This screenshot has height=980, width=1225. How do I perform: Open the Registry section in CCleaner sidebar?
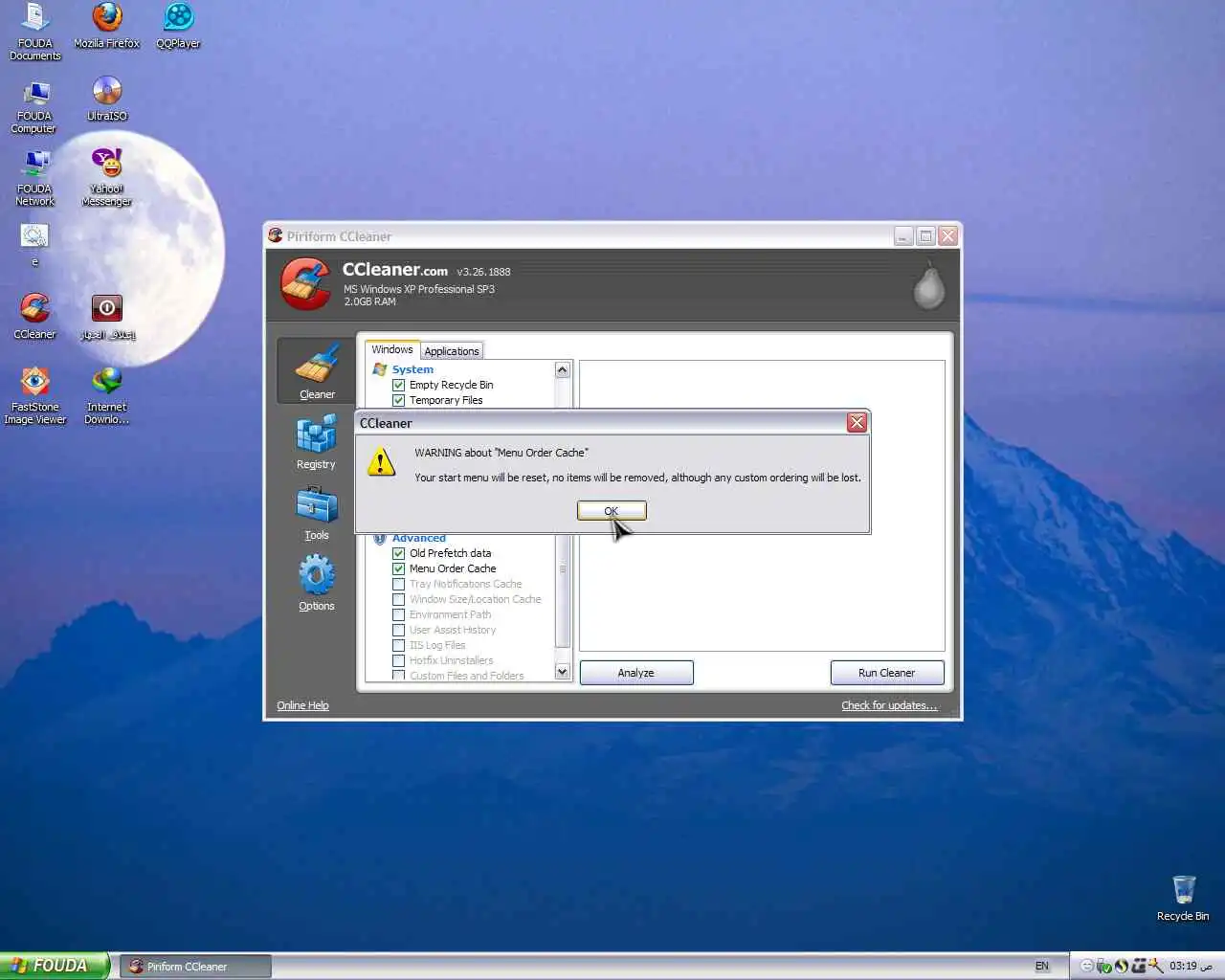pyautogui.click(x=317, y=441)
